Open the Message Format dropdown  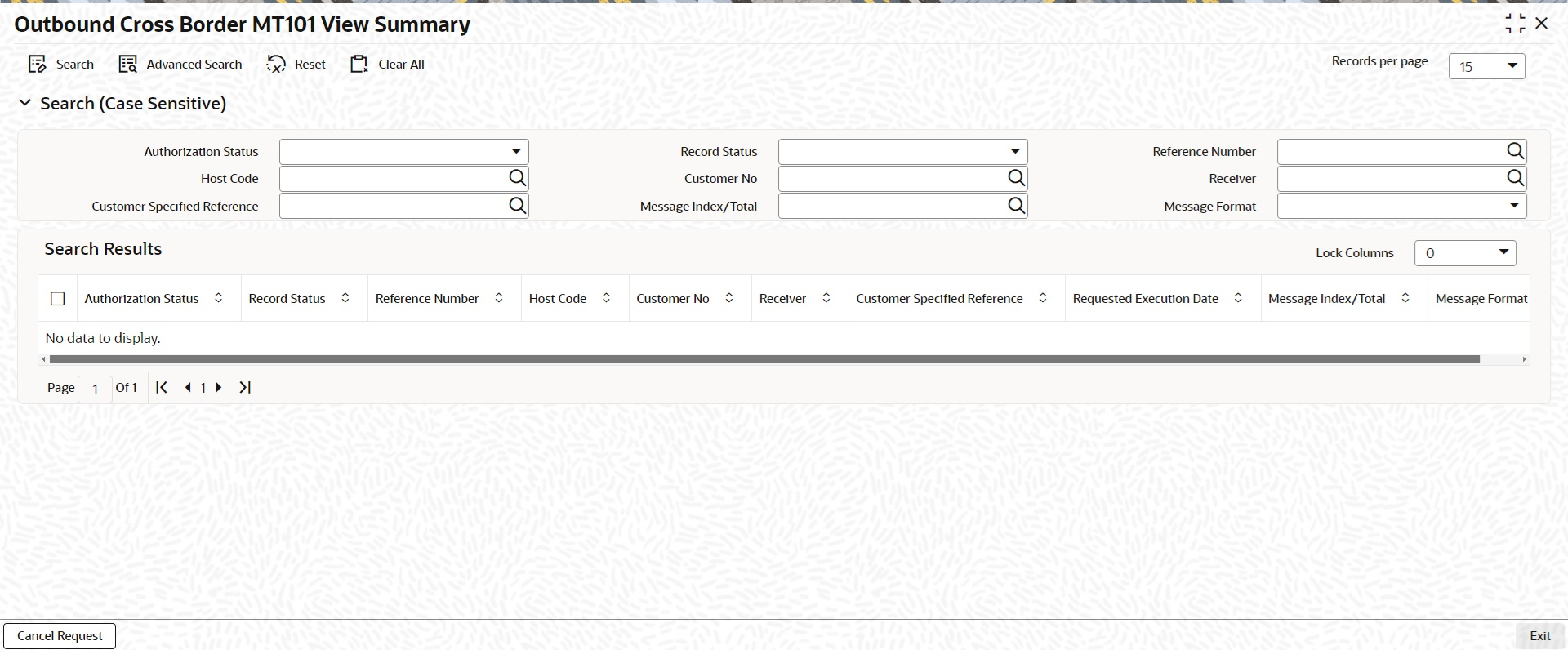click(x=1402, y=206)
